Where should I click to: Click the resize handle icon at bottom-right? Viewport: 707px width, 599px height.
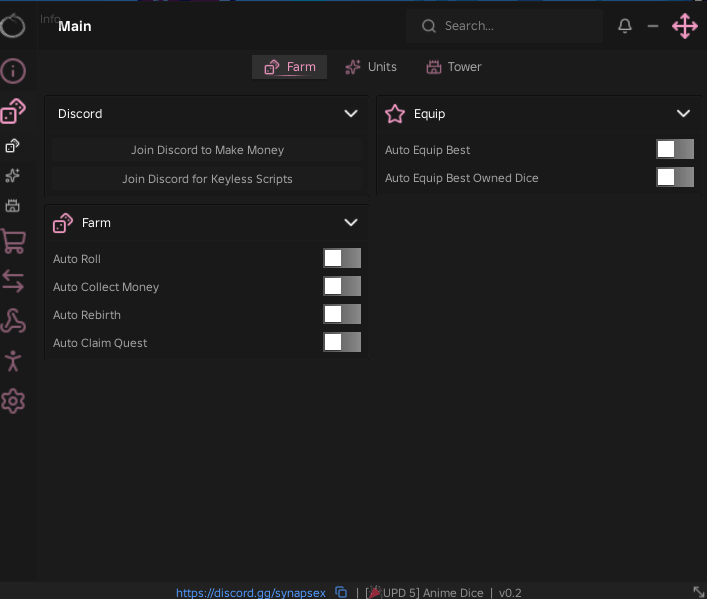pyautogui.click(x=699, y=591)
